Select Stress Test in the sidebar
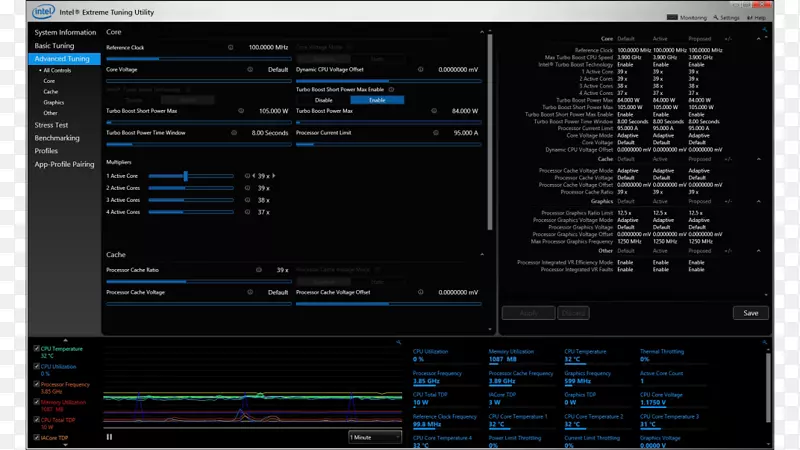Image resolution: width=800 pixels, height=450 pixels. coord(51,125)
